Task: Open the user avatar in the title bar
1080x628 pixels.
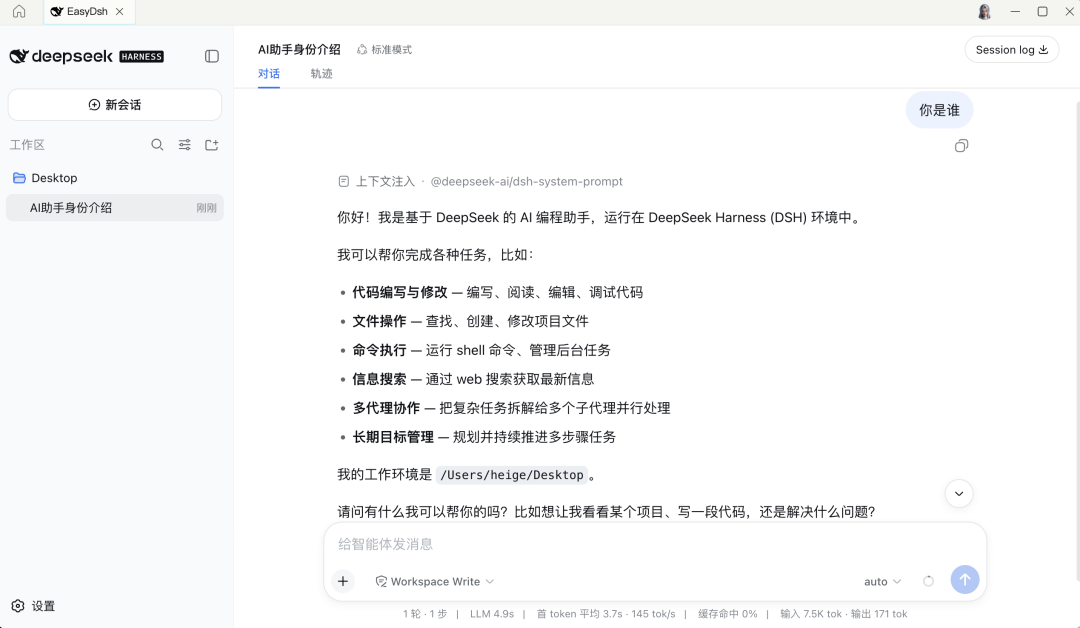Action: tap(984, 12)
